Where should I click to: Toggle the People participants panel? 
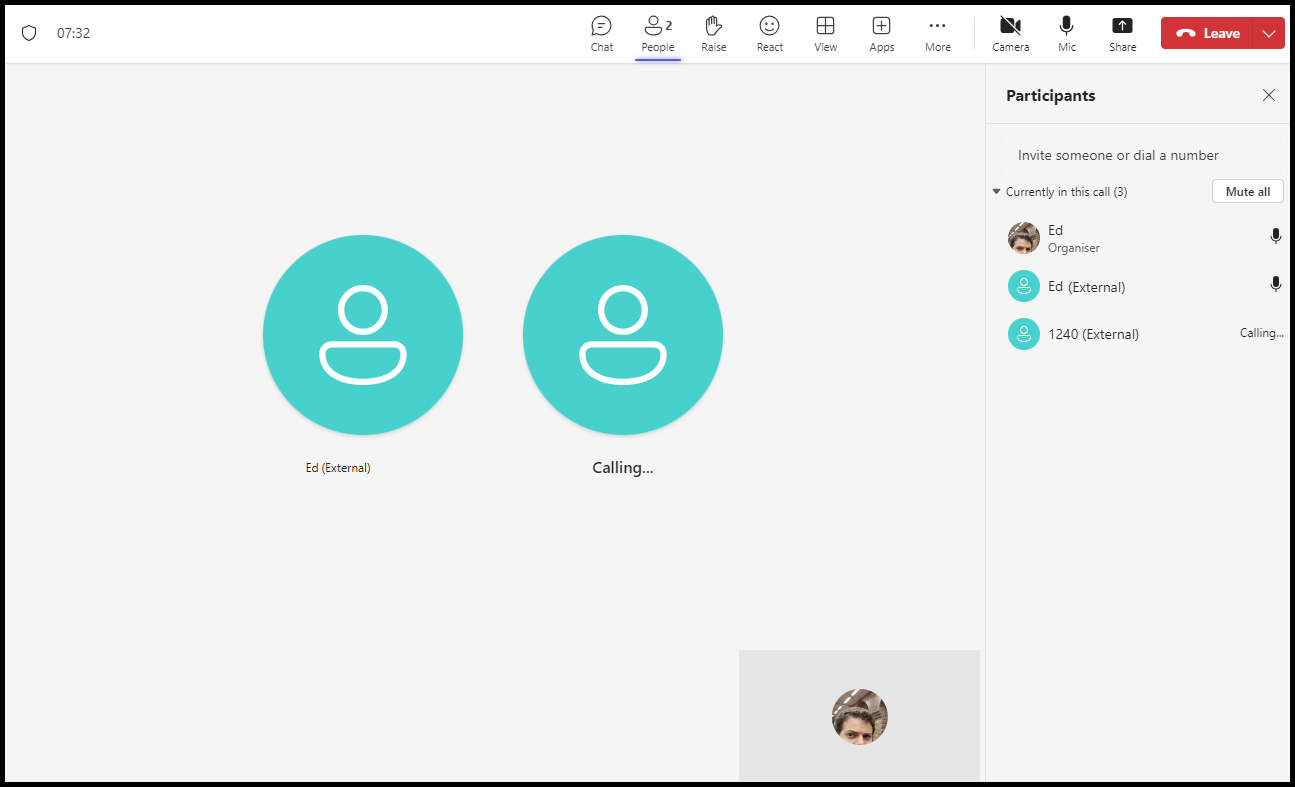pyautogui.click(x=658, y=33)
